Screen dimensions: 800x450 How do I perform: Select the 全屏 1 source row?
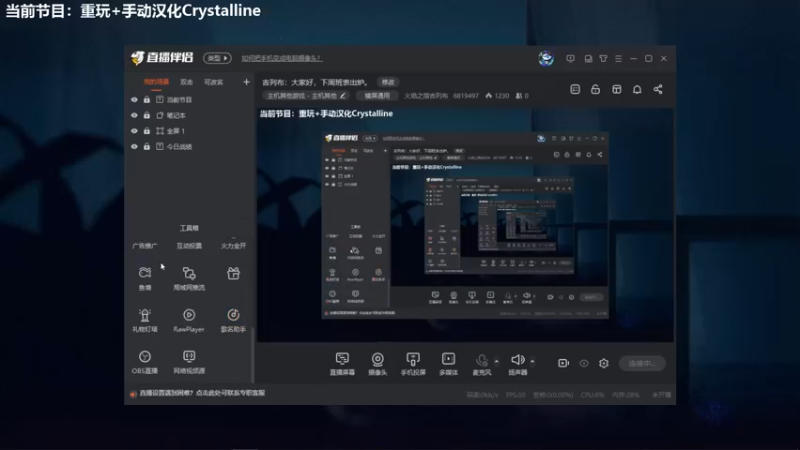(190, 131)
